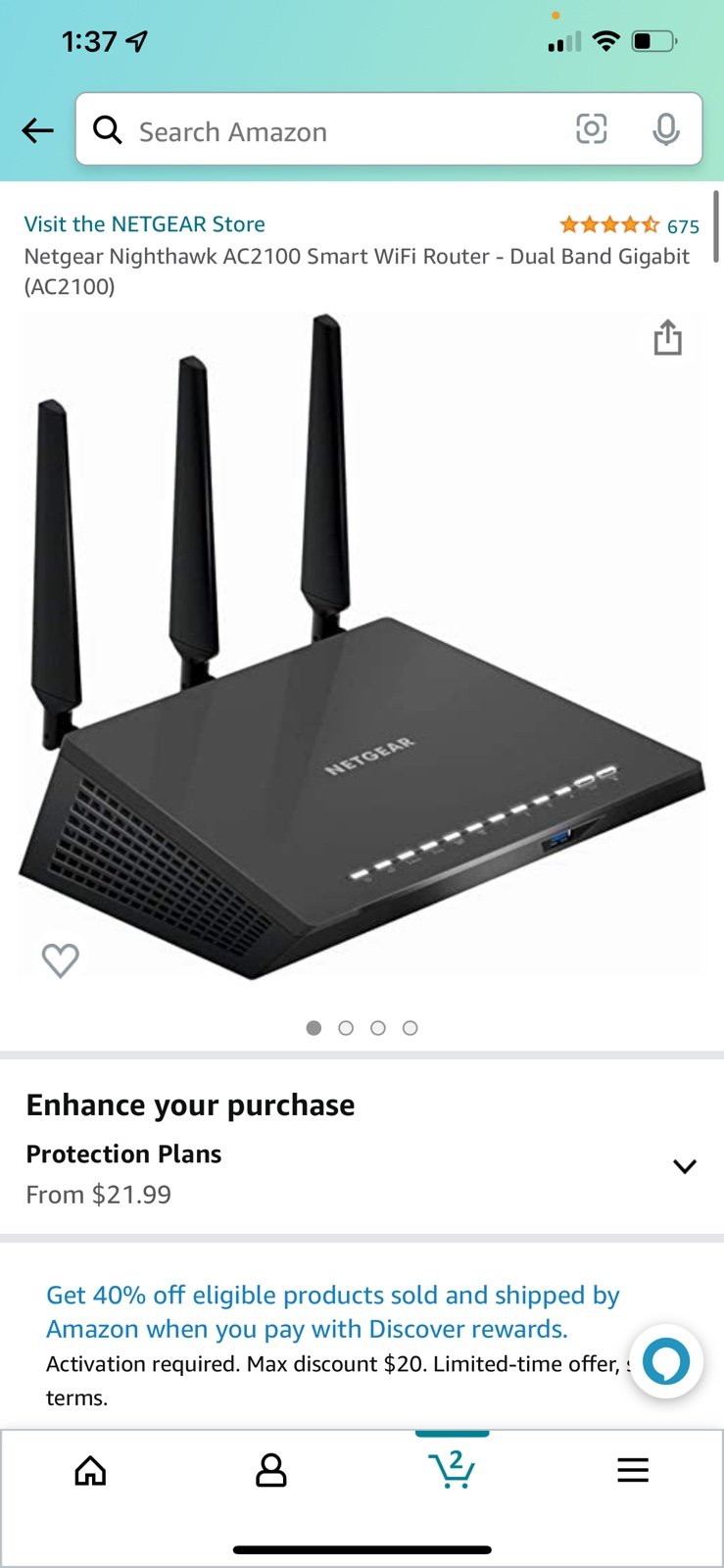Open Discover rewards 40% off offer
This screenshot has height=1568, width=724.
click(333, 1311)
